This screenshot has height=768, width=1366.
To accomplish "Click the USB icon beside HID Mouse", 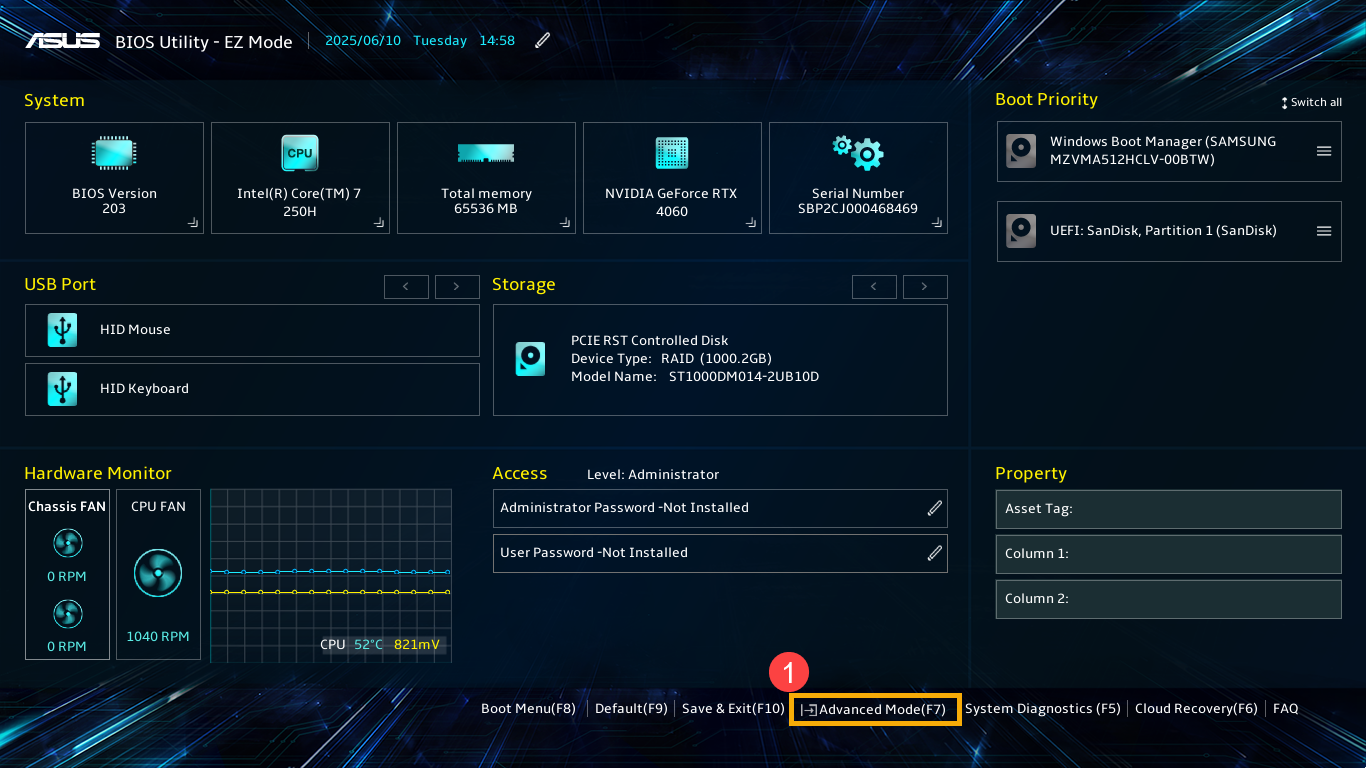I will tap(62, 330).
